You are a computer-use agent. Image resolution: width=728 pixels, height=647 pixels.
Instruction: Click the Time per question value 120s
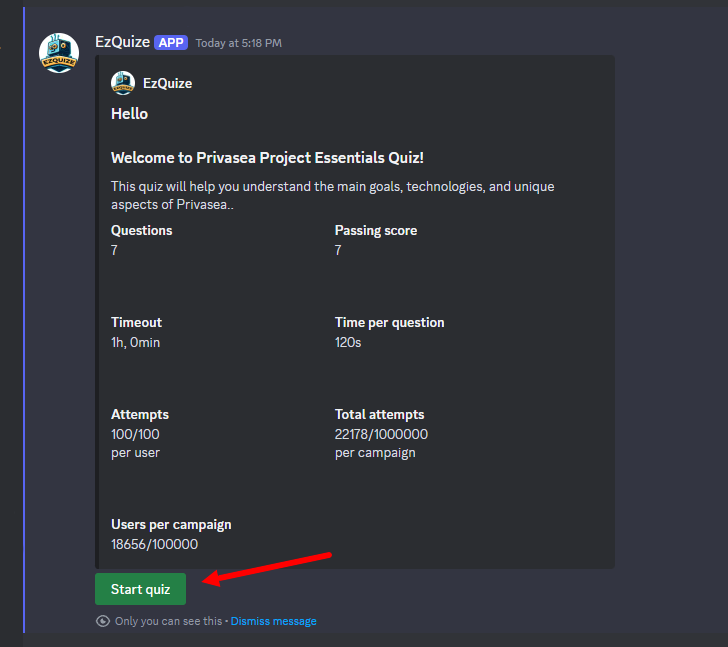click(x=348, y=343)
